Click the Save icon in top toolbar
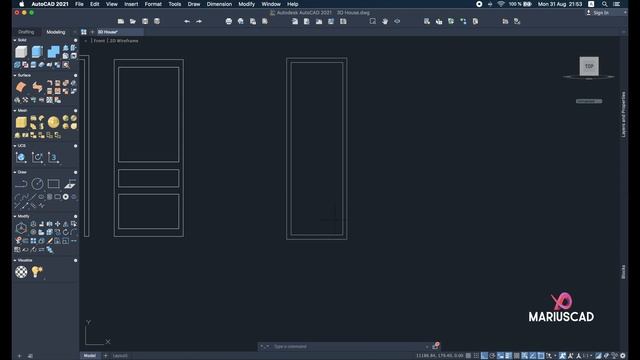Screen dimensions: 640x360 (x=145, y=21)
